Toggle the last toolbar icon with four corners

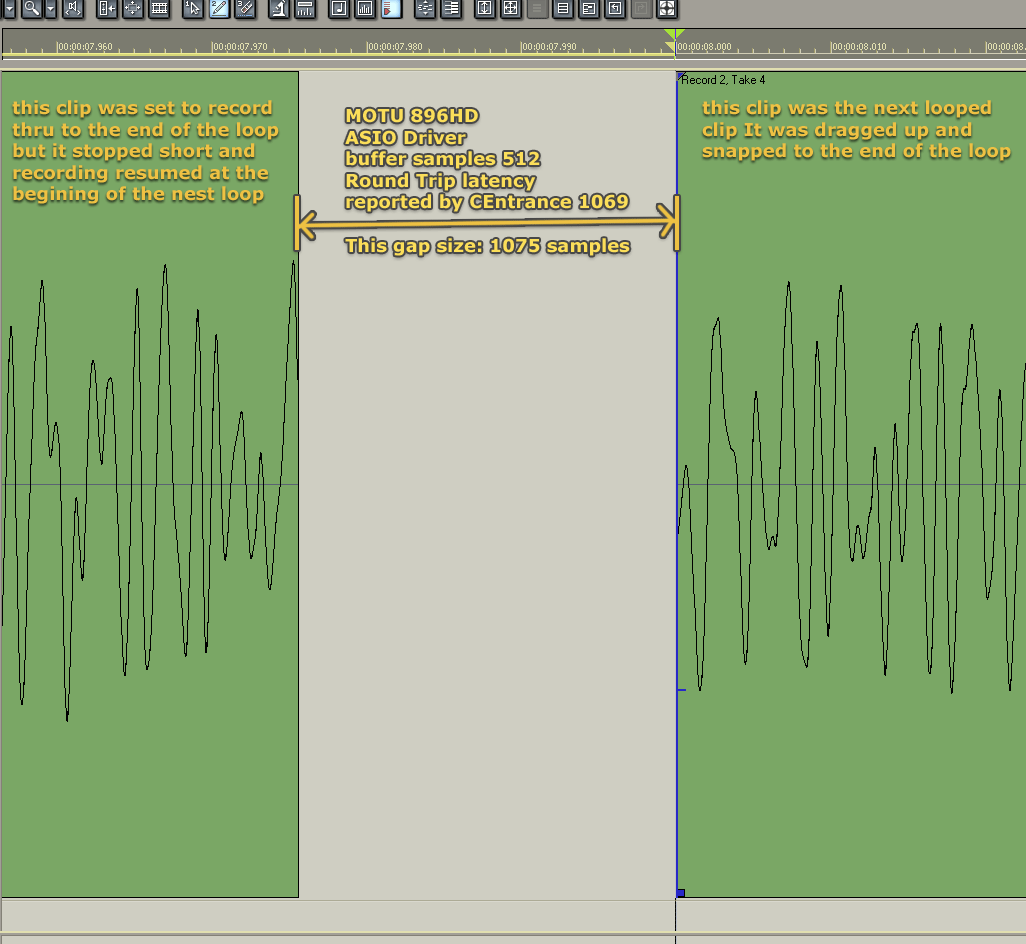pyautogui.click(x=667, y=9)
